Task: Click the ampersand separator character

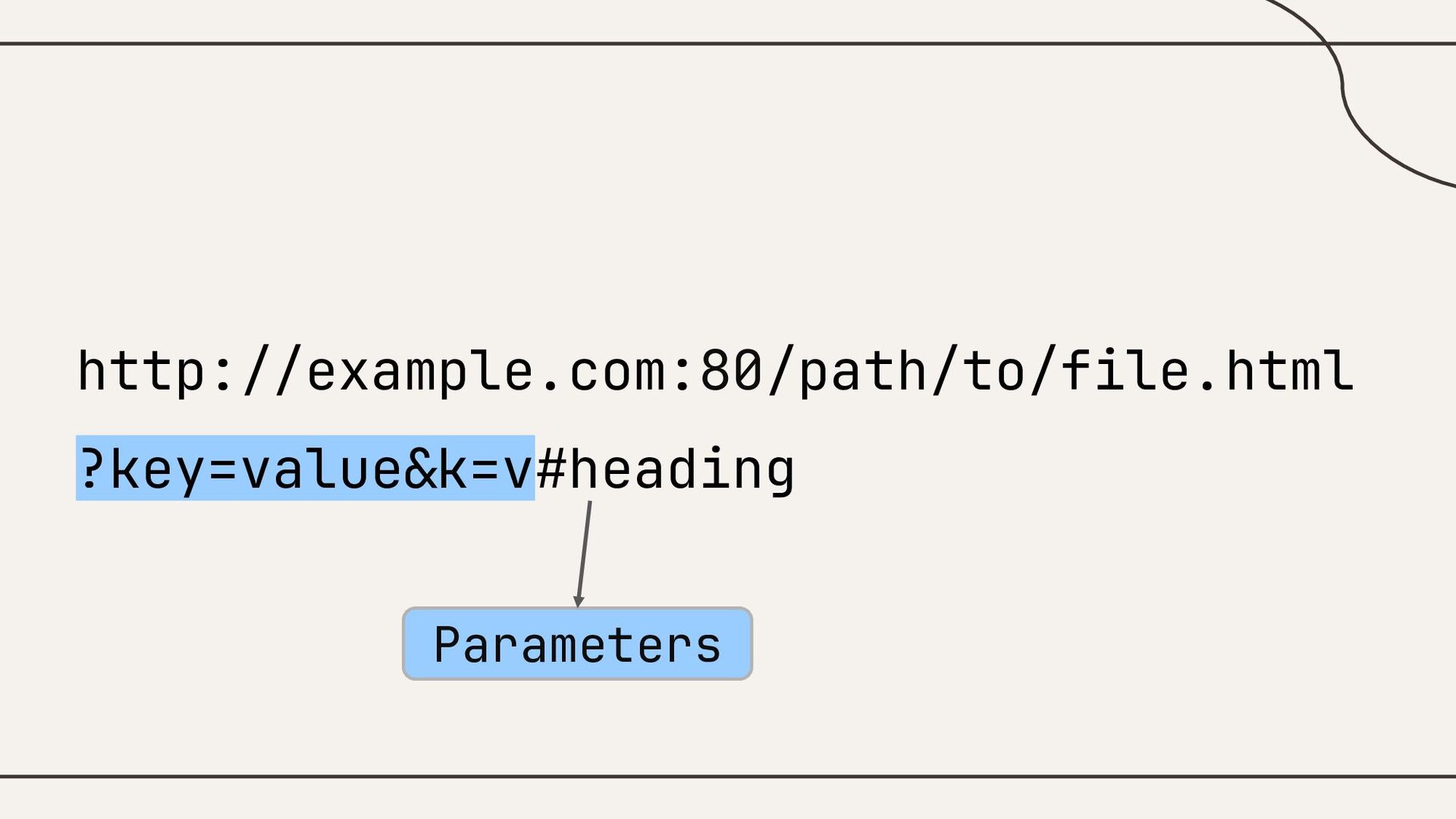Action: [x=420, y=469]
